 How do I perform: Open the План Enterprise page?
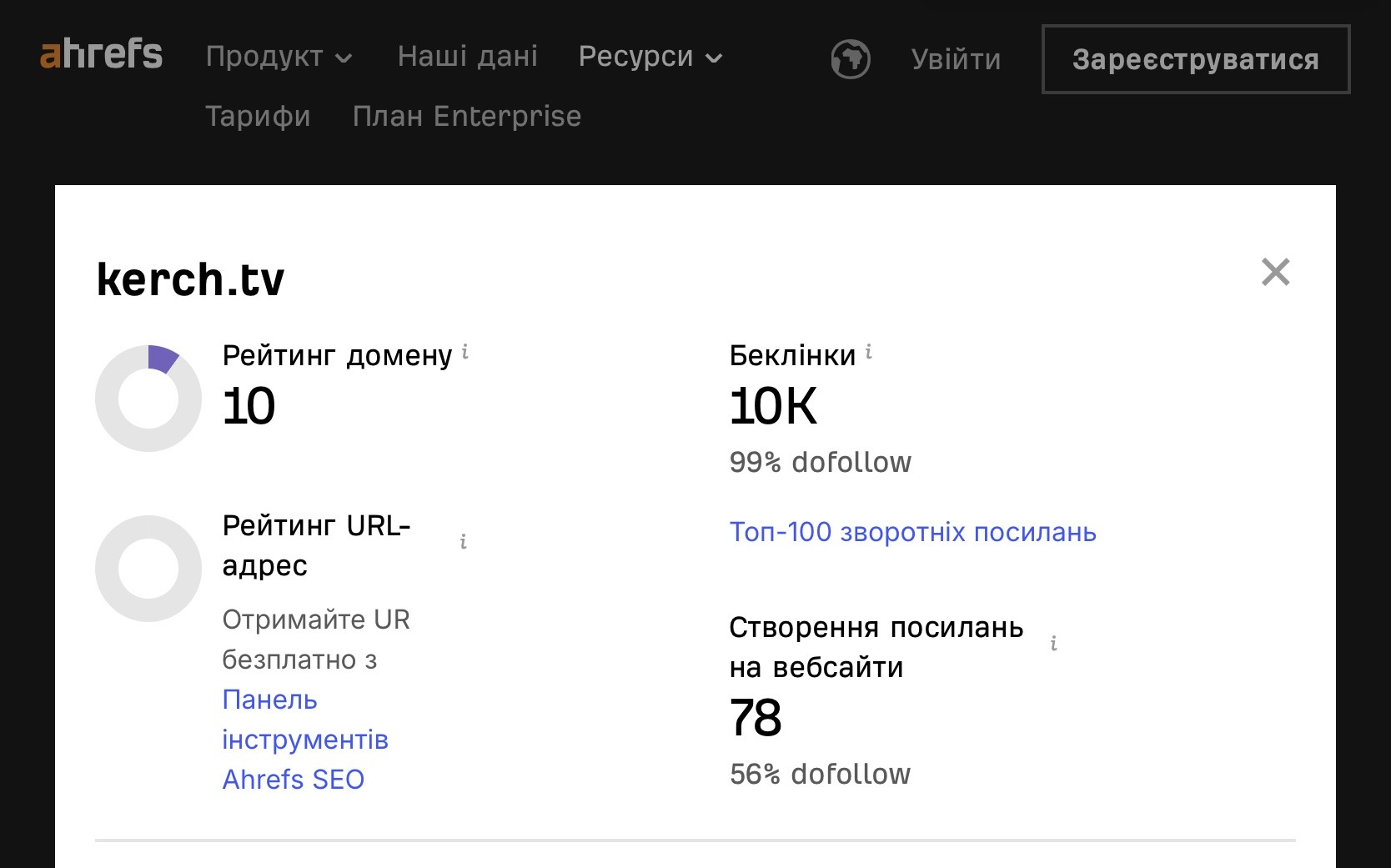click(x=466, y=116)
